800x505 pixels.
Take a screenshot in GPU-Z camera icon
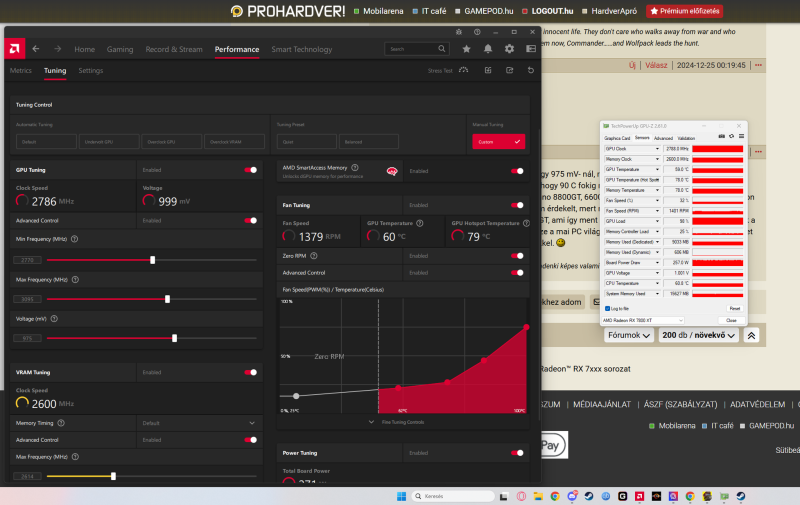721,137
